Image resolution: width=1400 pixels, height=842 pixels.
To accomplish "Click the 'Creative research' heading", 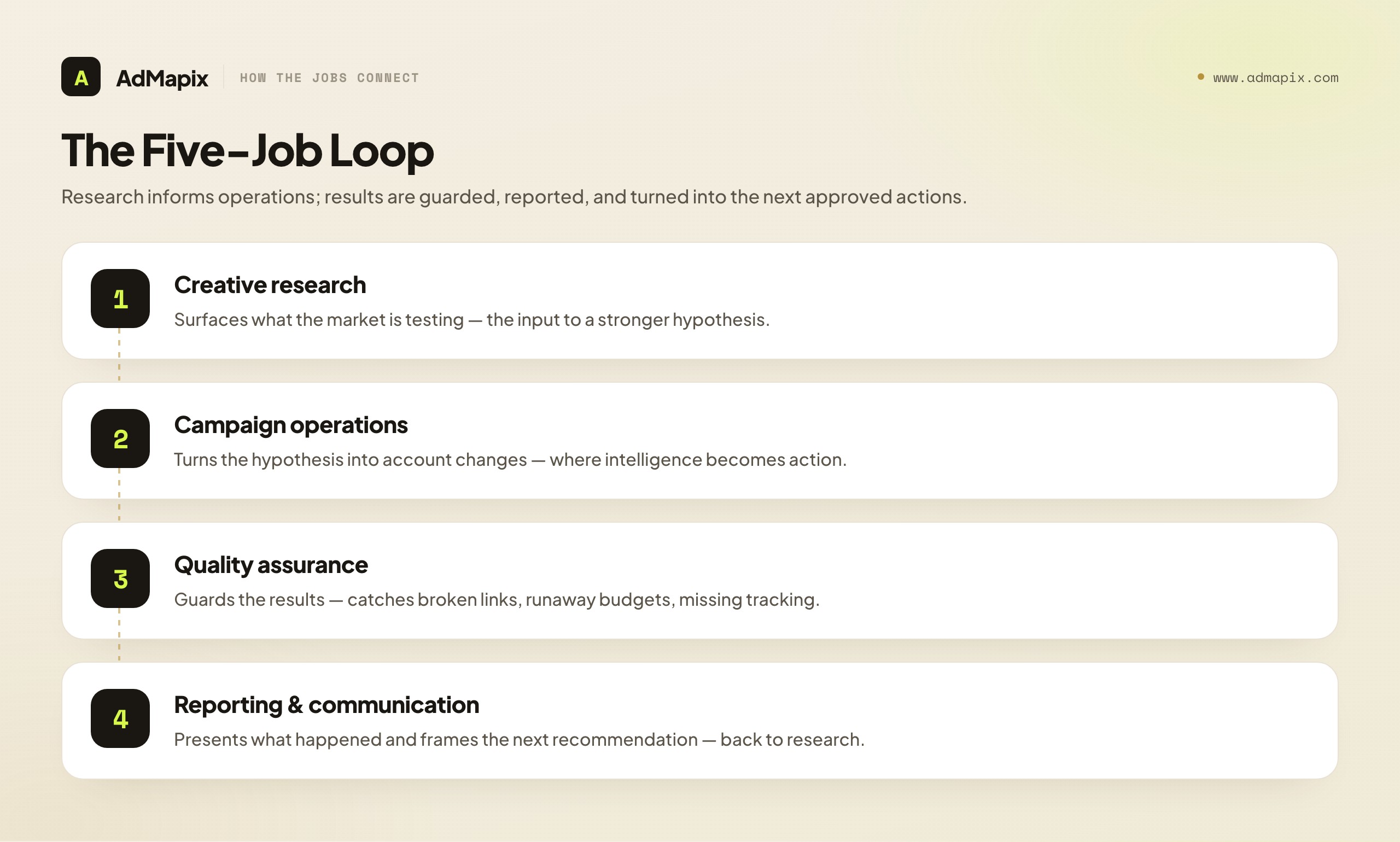I will [x=270, y=285].
